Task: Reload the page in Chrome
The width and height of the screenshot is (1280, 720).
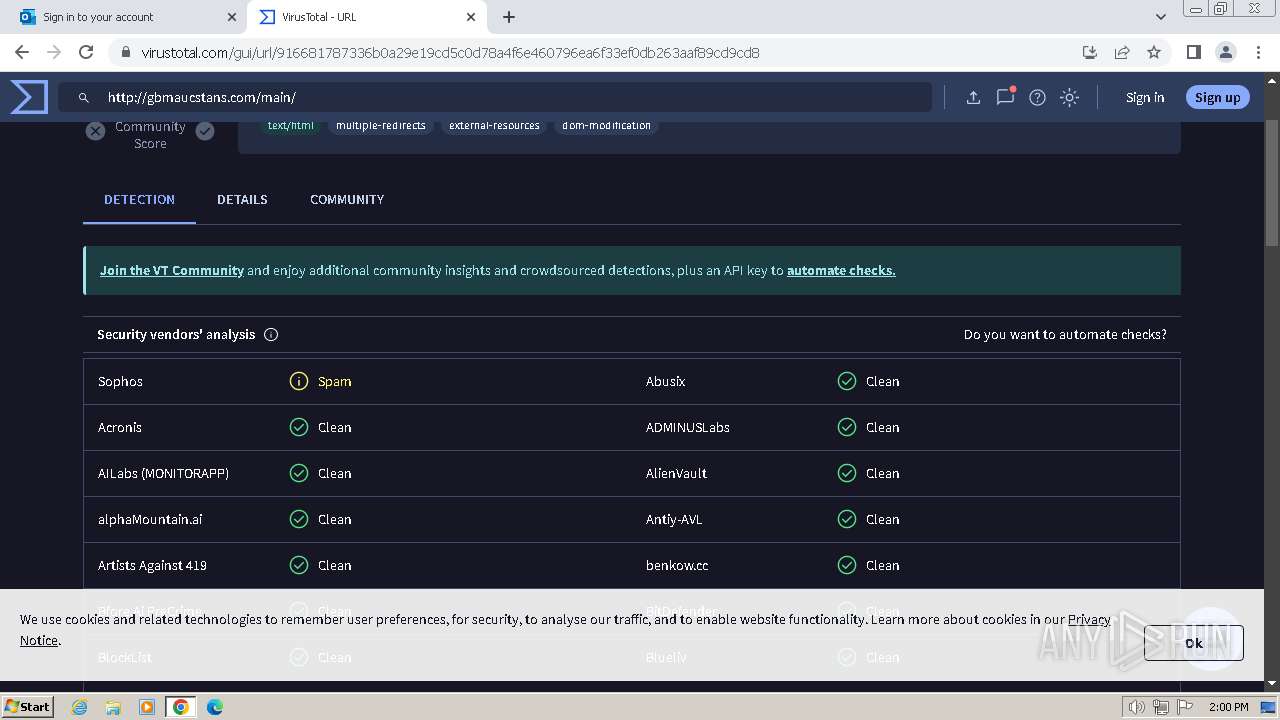Action: 86,52
